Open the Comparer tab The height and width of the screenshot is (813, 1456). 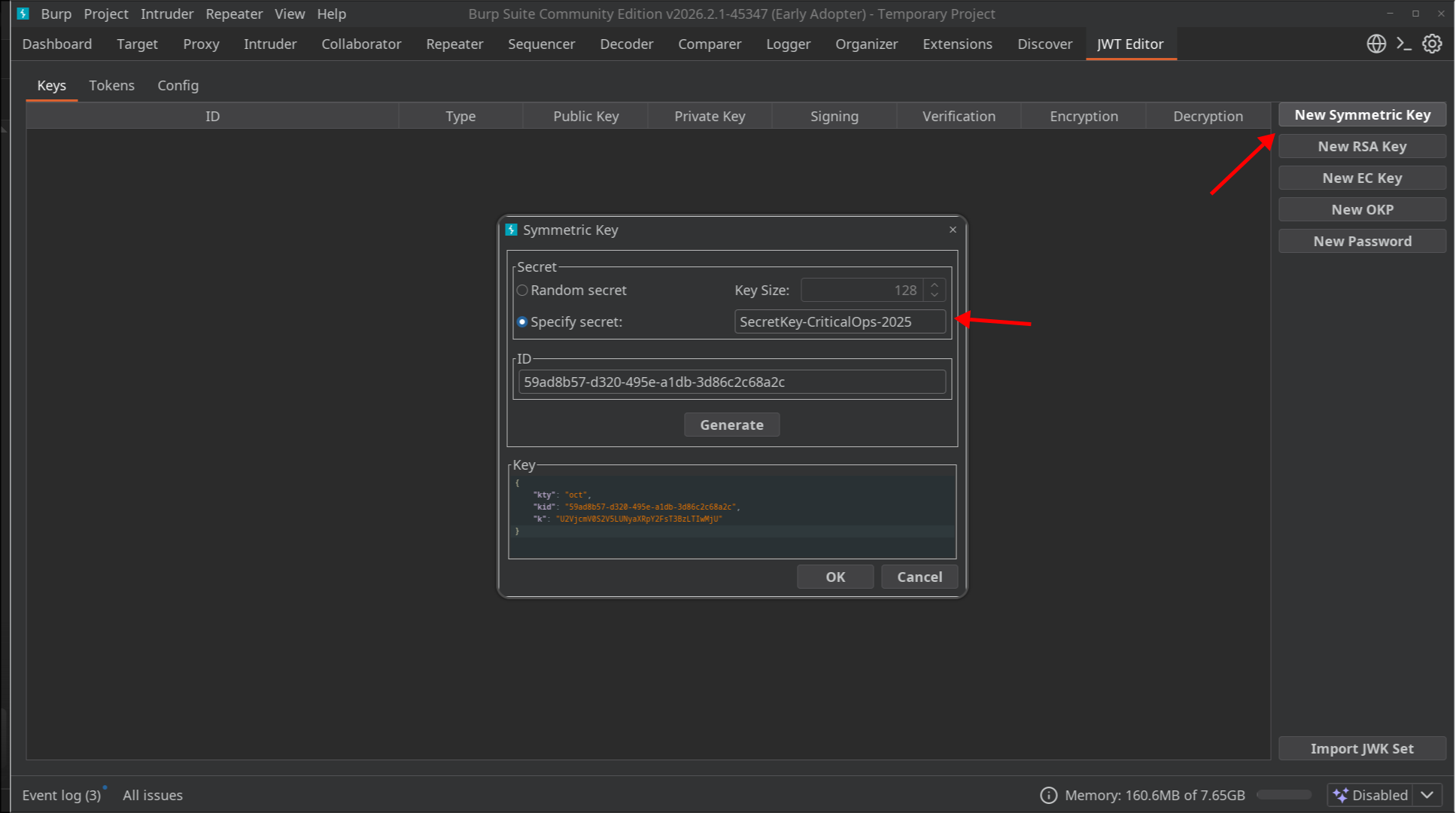click(x=710, y=44)
